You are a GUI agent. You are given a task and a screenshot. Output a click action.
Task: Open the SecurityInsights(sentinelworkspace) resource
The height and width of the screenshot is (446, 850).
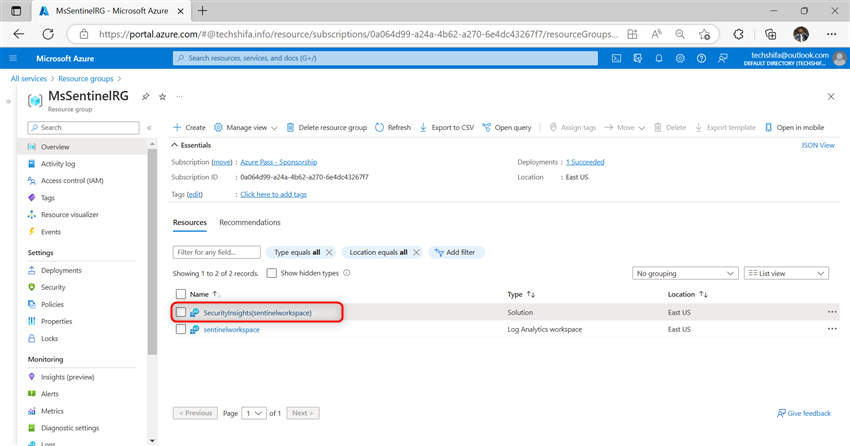point(257,313)
